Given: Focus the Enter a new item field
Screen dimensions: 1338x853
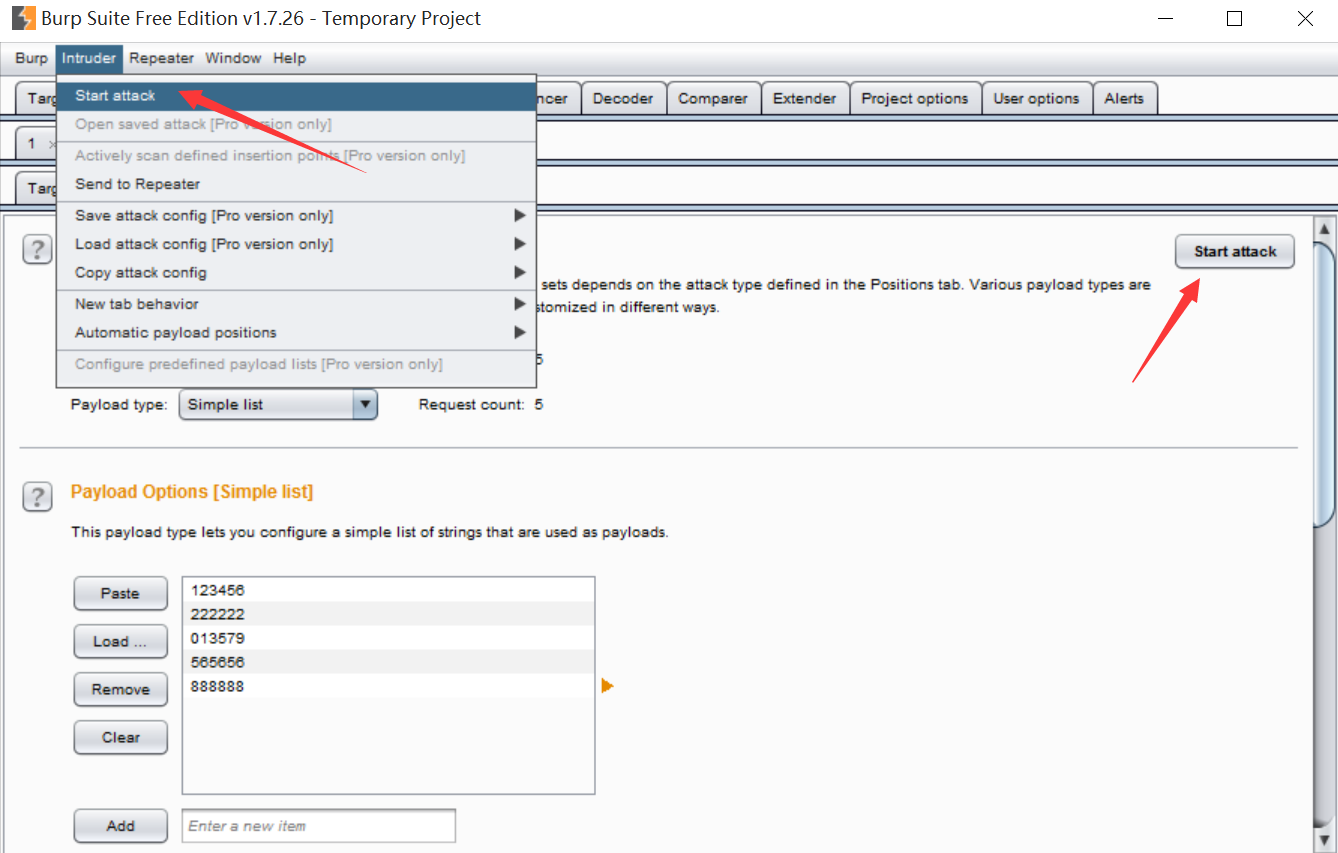Looking at the screenshot, I should tap(319, 826).
